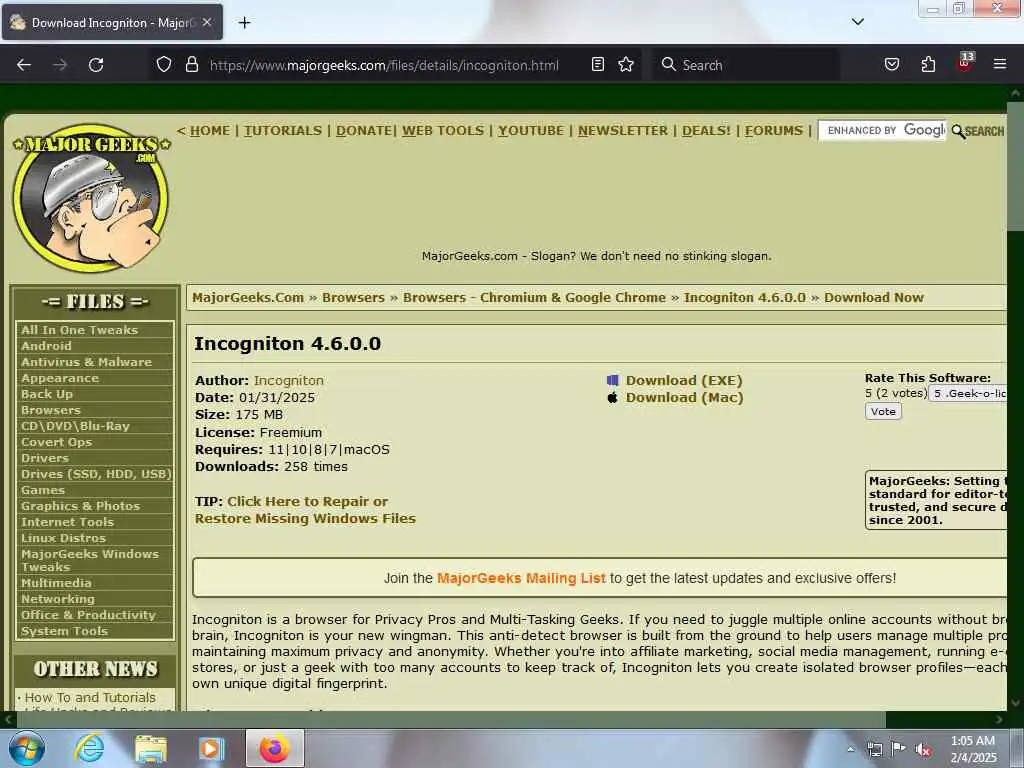Open the TUTORIALS menu link
The image size is (1024, 768).
tap(283, 131)
